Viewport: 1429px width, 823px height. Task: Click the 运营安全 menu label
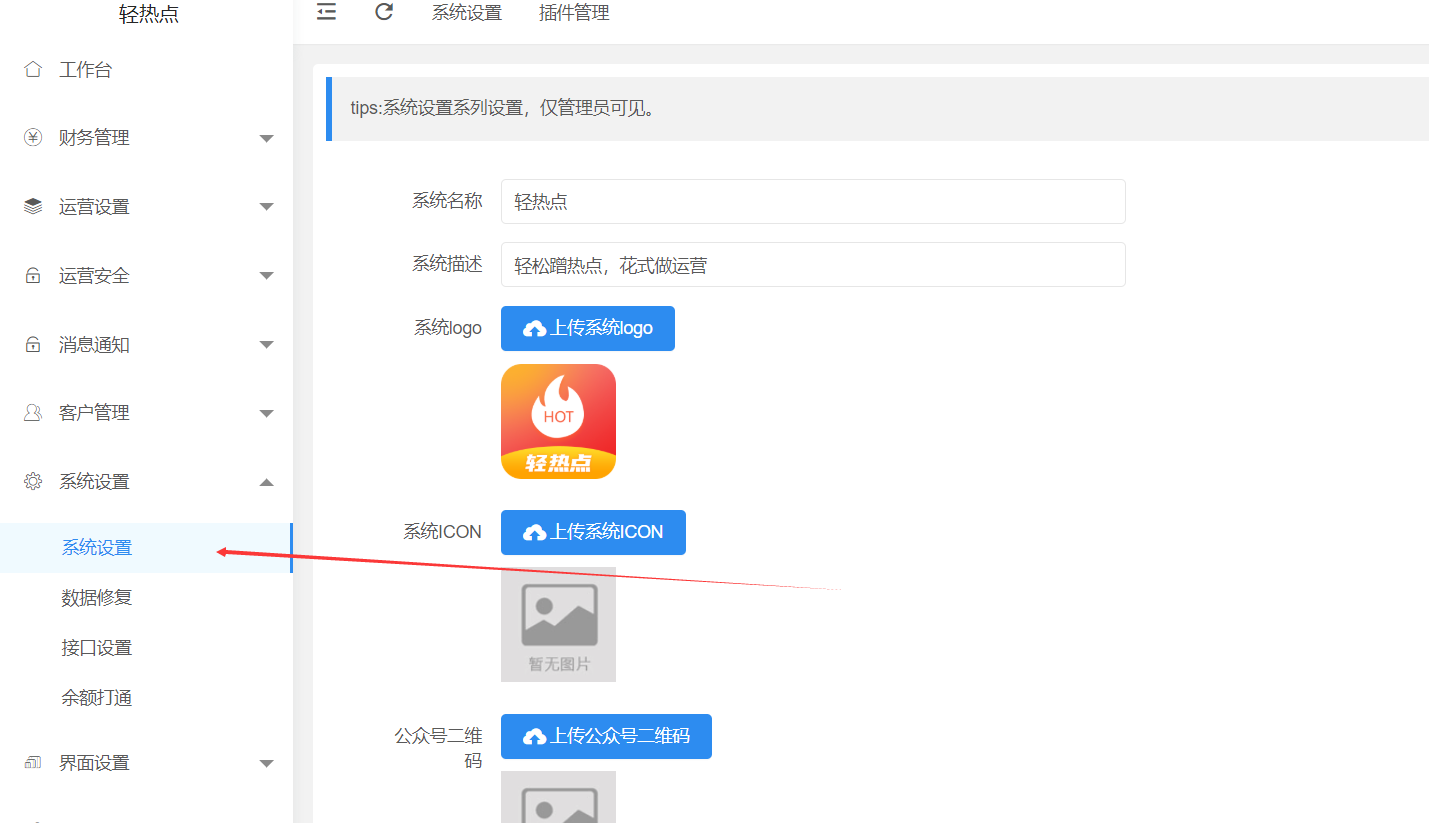[x=94, y=276]
